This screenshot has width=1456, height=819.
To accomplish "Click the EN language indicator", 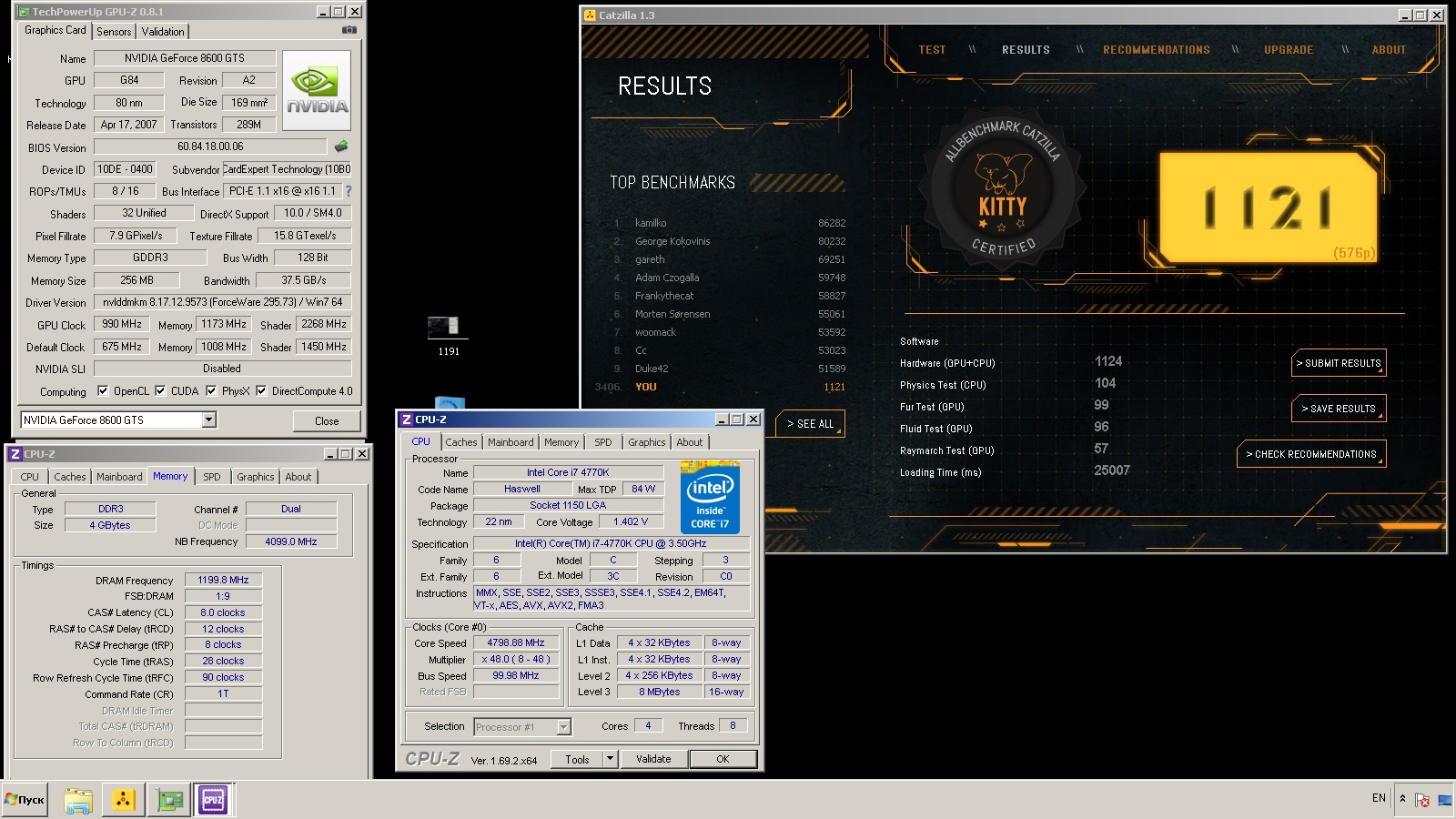I will pos(1379,798).
